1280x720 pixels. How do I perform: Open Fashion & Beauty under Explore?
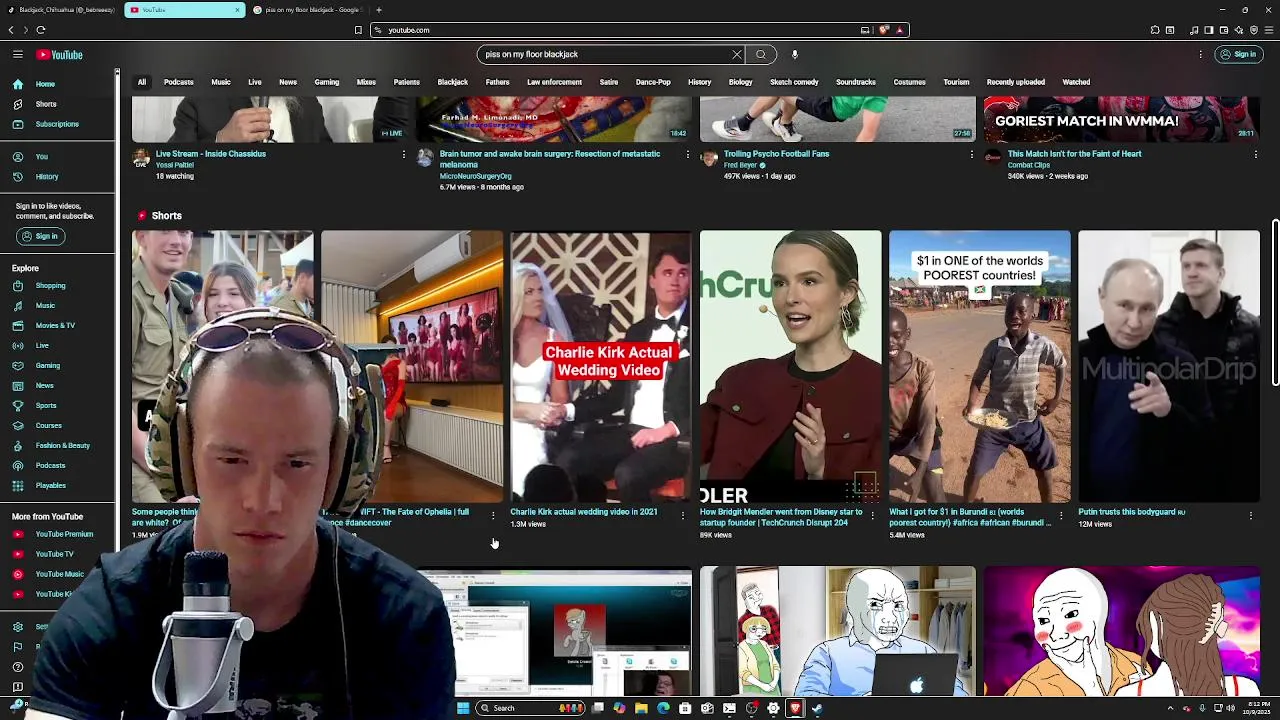pos(58,445)
